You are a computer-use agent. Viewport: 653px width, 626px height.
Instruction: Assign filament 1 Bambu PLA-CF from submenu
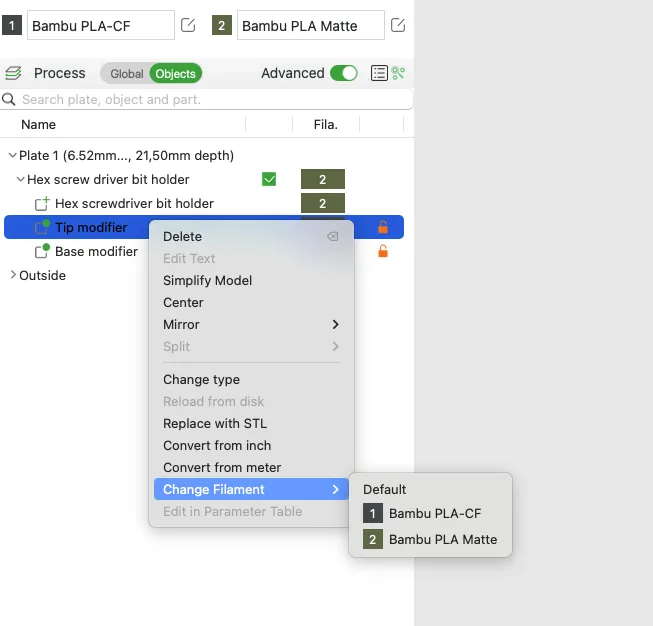point(431,514)
